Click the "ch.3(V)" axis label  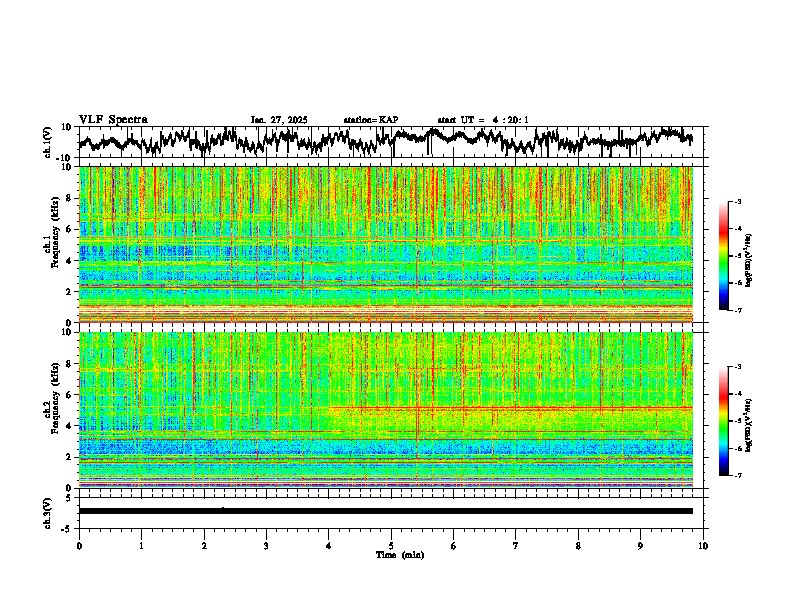pyautogui.click(x=49, y=514)
